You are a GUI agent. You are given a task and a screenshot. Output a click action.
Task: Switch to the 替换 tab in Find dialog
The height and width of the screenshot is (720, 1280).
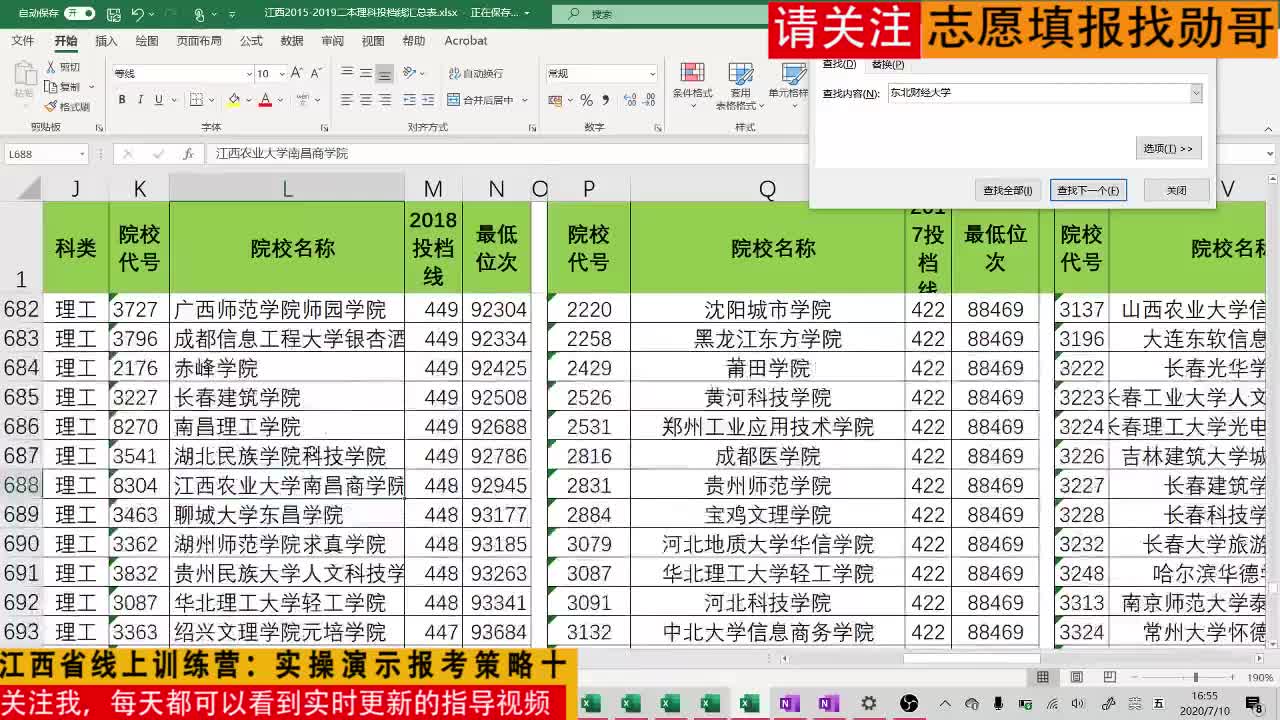pos(887,64)
